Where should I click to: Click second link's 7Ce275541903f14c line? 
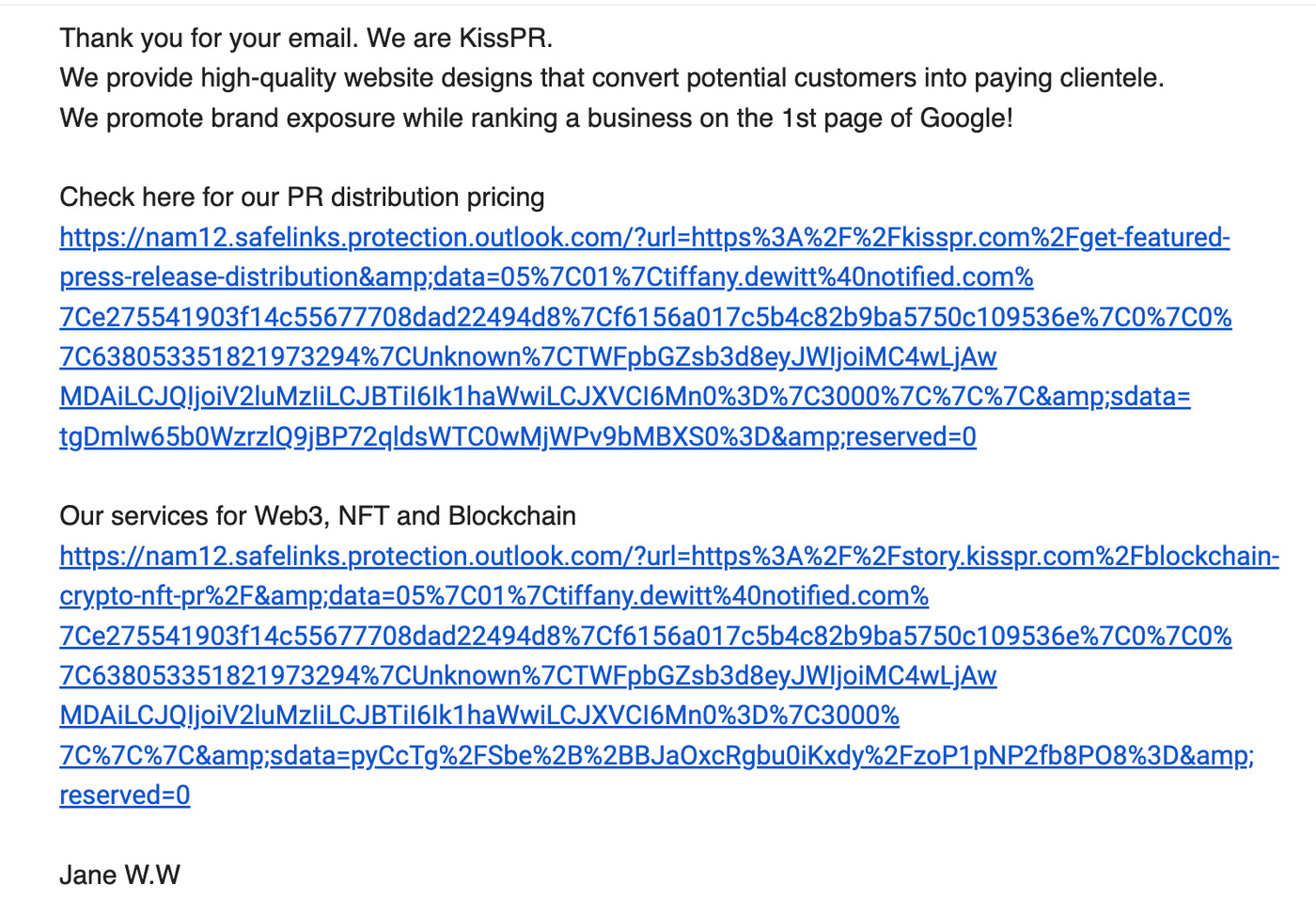tap(646, 636)
